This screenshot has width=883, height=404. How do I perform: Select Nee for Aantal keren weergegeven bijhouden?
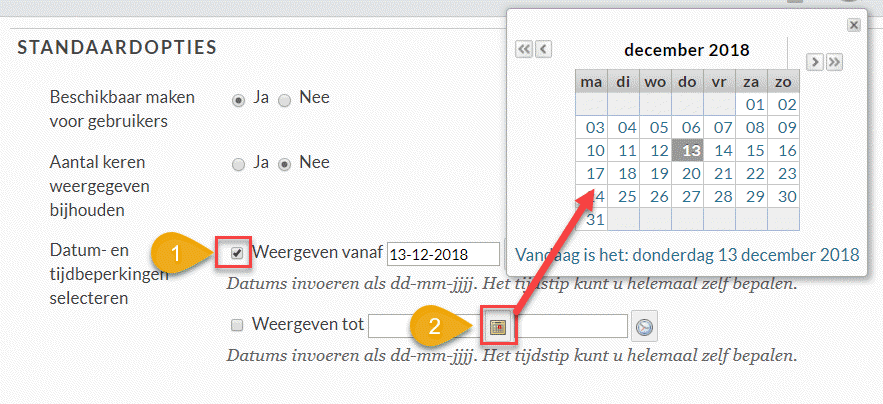tap(285, 165)
